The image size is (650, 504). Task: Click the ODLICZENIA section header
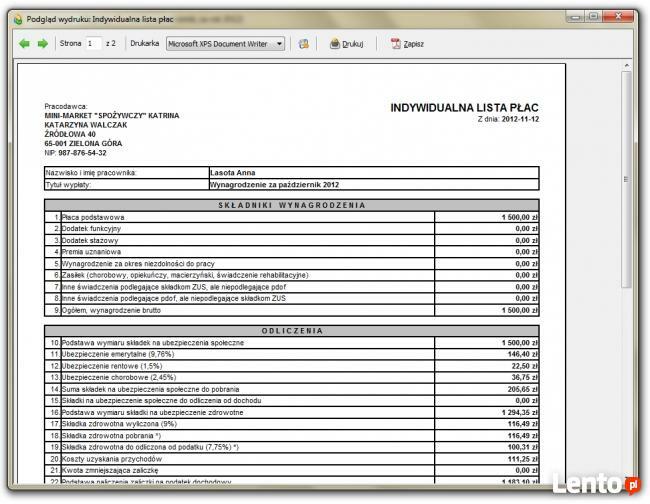(291, 330)
